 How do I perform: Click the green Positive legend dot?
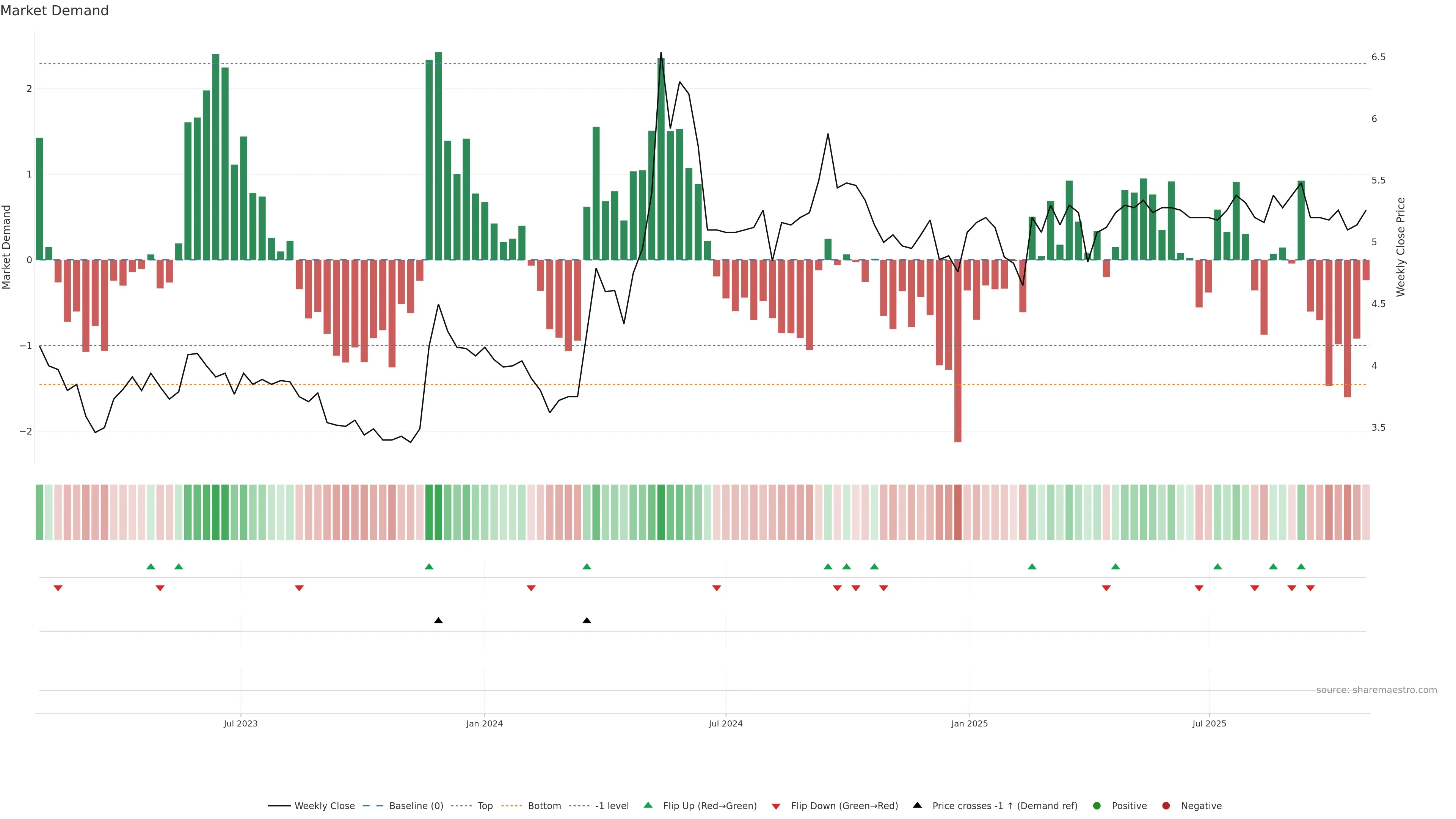point(1097,806)
